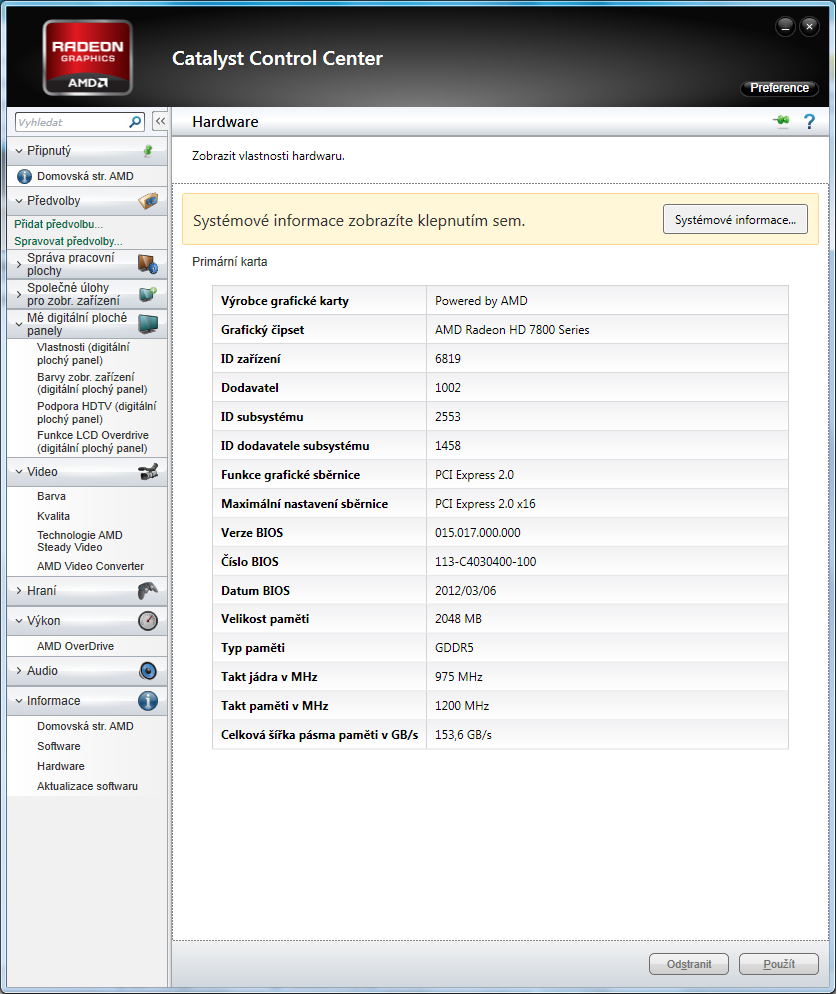Click the Správa pracovní plochy desktop icon
Viewport: 837px width, 994px height.
148,264
